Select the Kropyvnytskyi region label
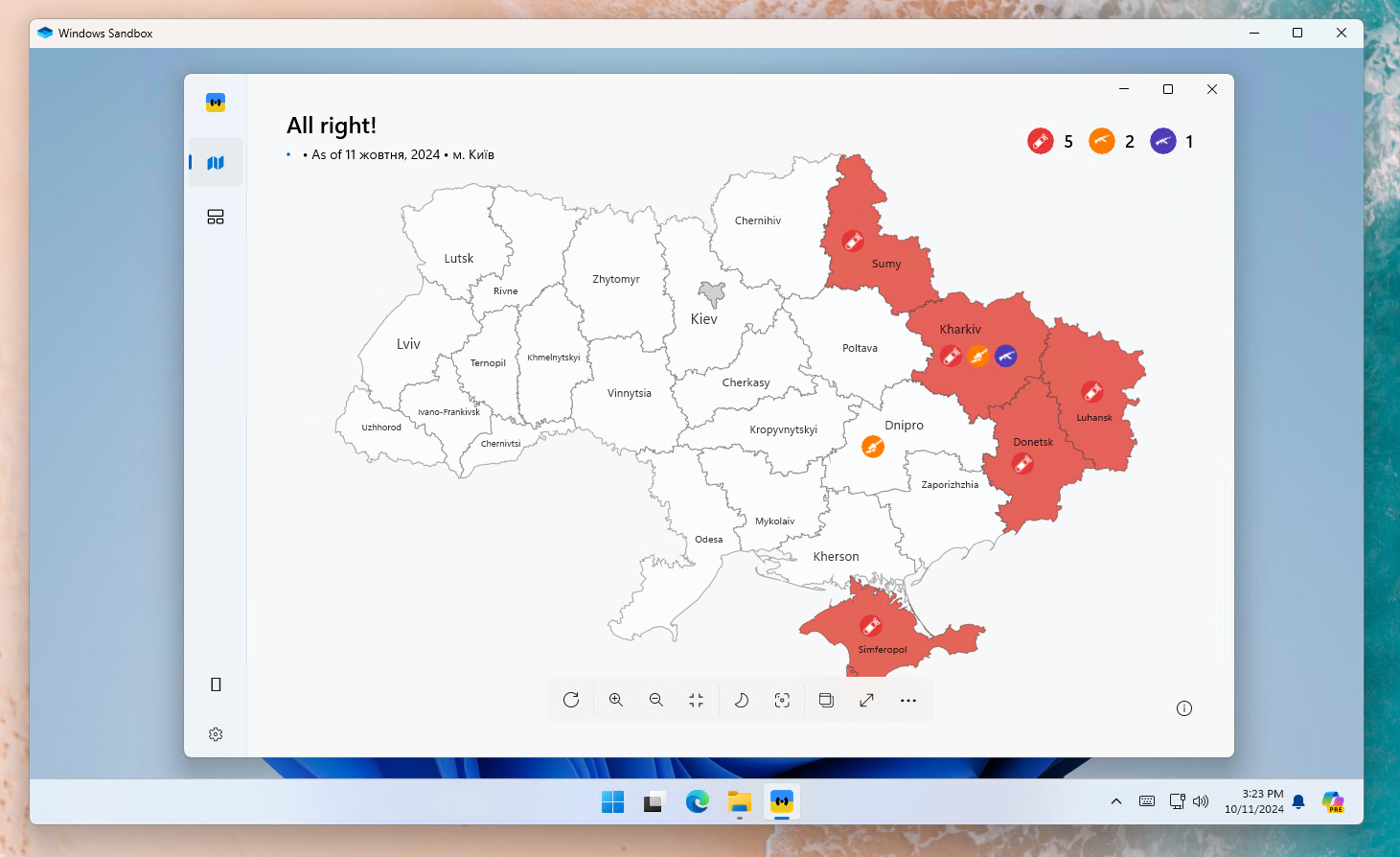 [784, 429]
